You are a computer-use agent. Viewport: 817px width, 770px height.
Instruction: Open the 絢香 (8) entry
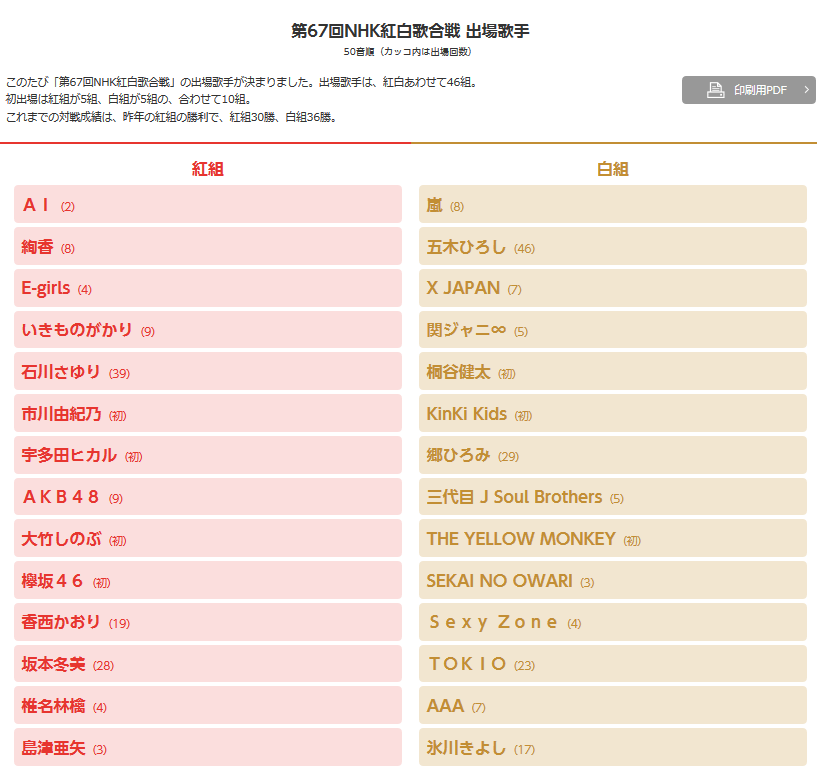[x=208, y=246]
